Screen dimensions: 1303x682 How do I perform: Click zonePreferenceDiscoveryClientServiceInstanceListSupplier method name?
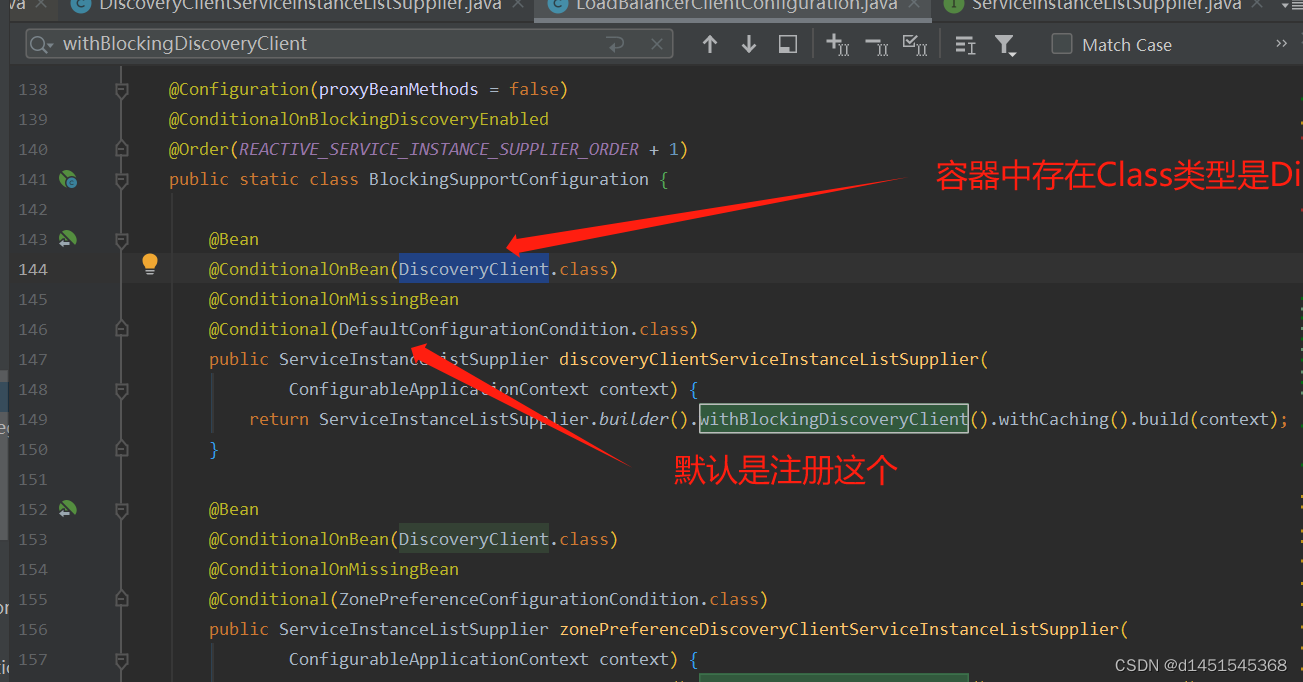[839, 629]
